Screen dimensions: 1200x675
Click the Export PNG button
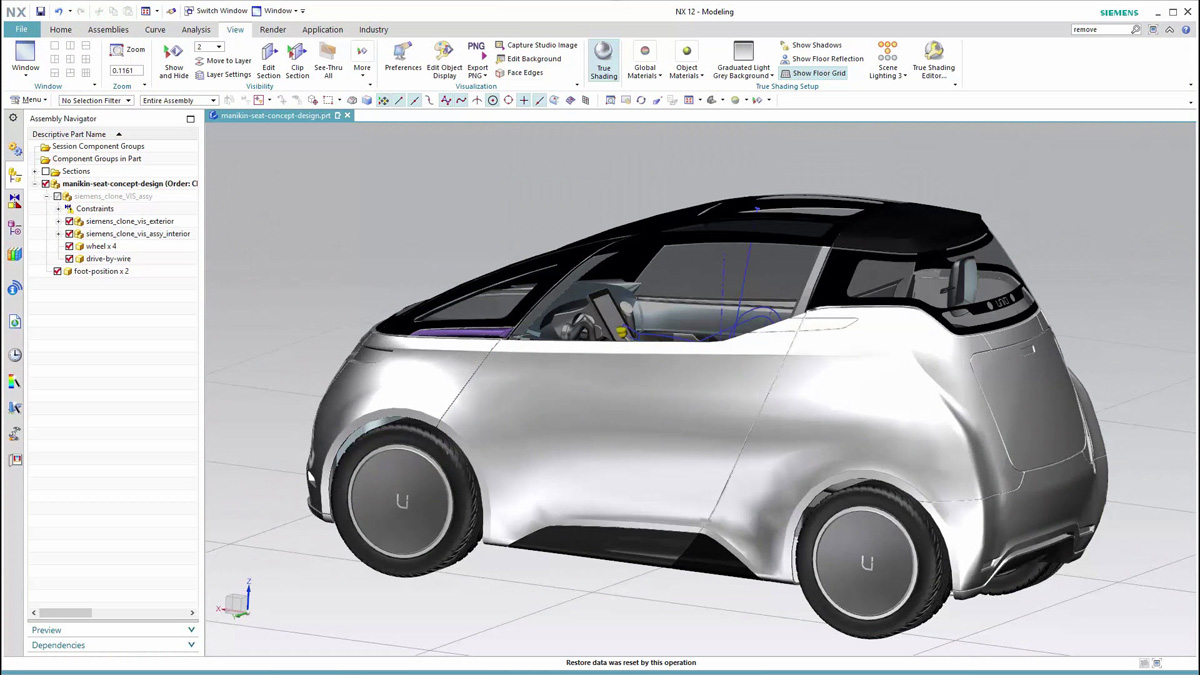coord(477,60)
